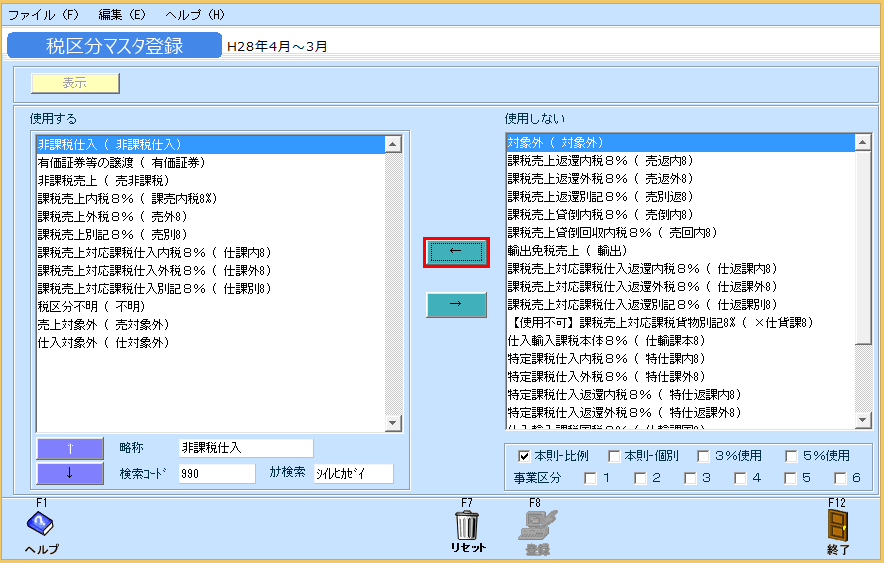Select 特定課税仕入返還内税8%(特仕返課内8) row
The height and width of the screenshot is (563, 884).
point(680,396)
